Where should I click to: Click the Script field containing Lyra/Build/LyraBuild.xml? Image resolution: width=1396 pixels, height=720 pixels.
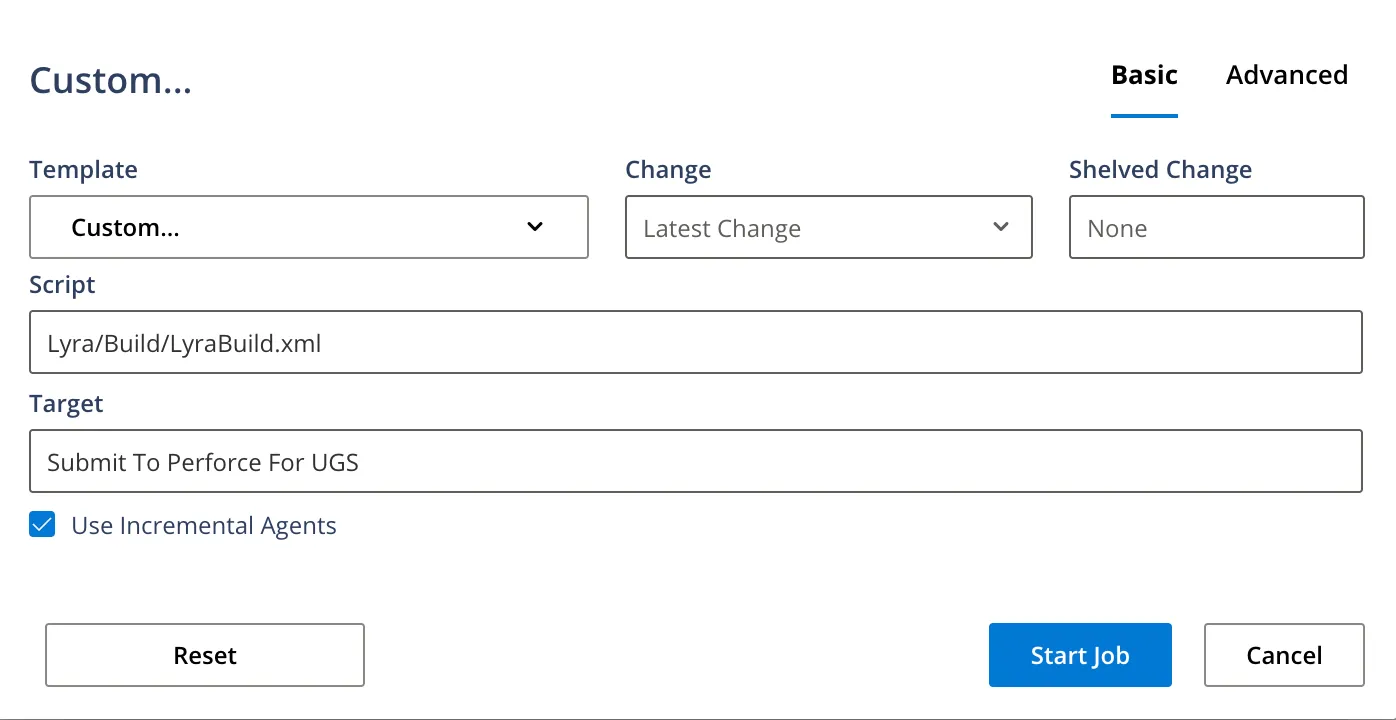click(x=695, y=343)
